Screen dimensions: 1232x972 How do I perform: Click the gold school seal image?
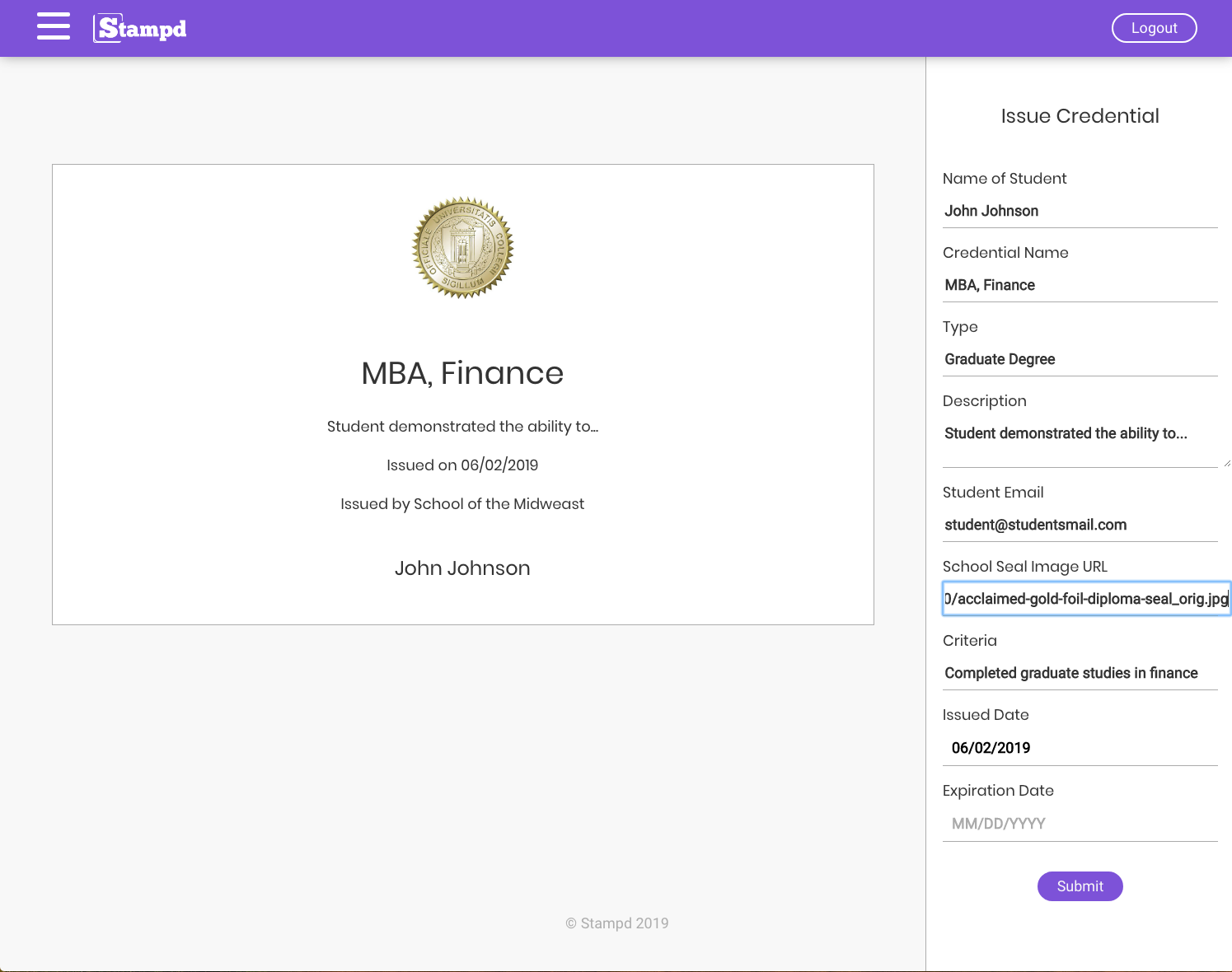(463, 247)
